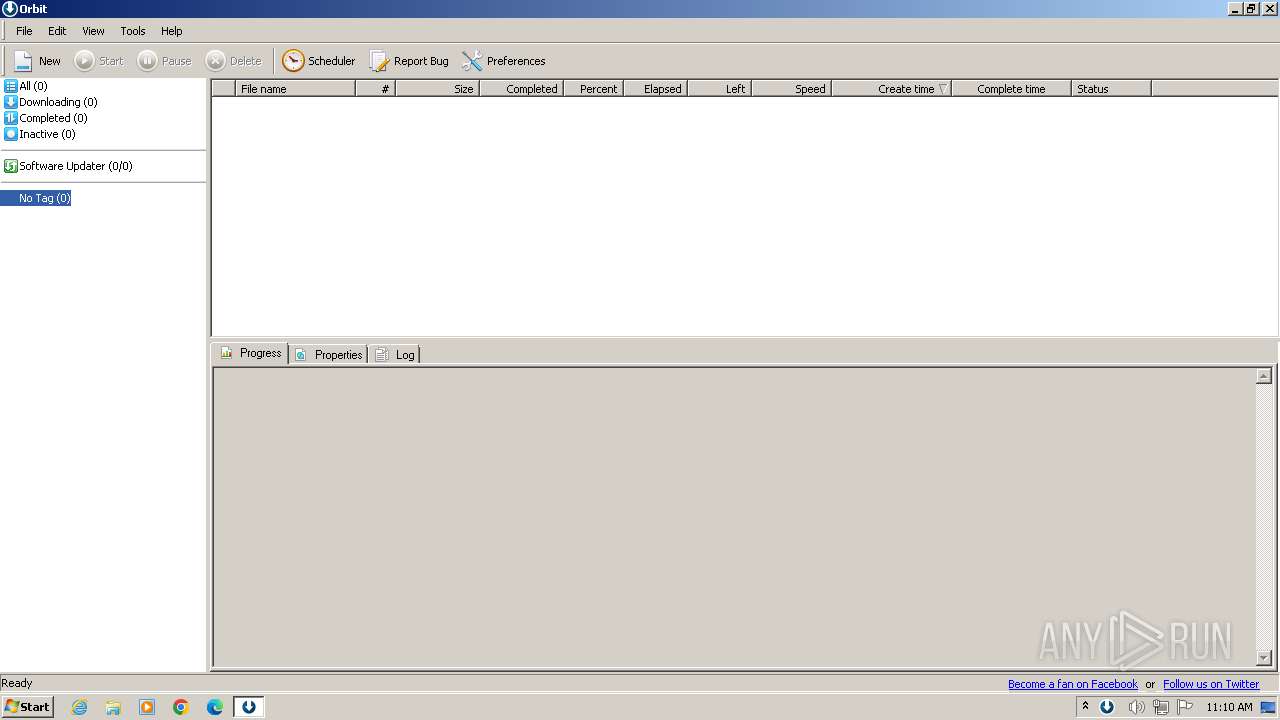The image size is (1280, 720).
Task: Launch Google Chrome from taskbar
Action: pos(181,707)
